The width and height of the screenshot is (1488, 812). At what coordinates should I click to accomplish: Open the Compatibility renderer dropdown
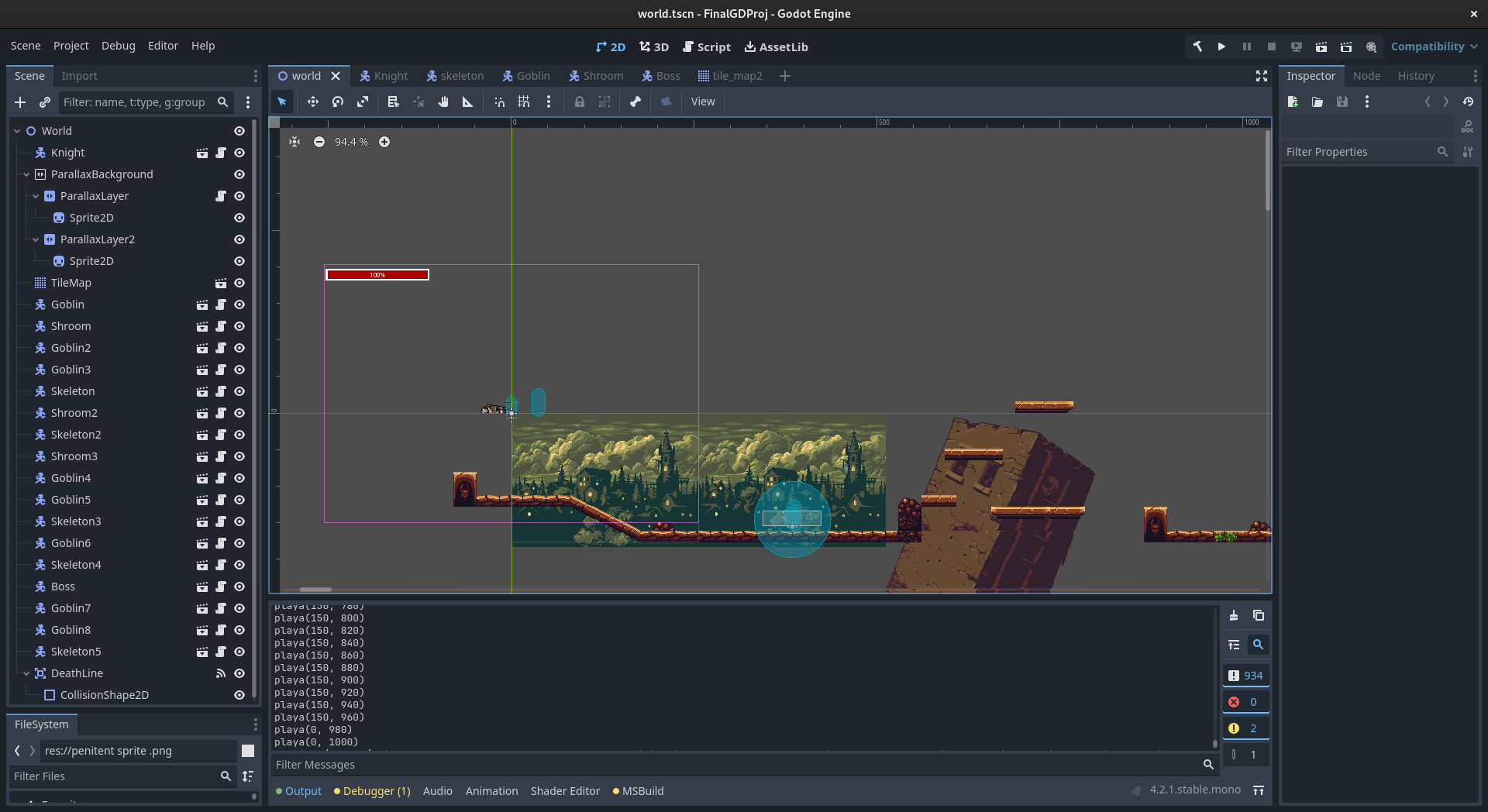pos(1432,46)
